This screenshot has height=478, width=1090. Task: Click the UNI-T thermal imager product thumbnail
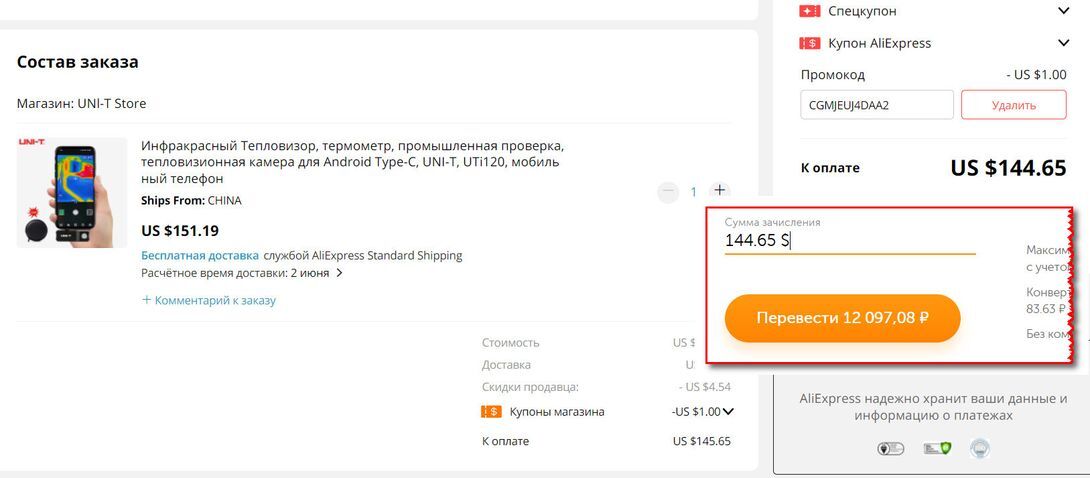click(x=72, y=192)
